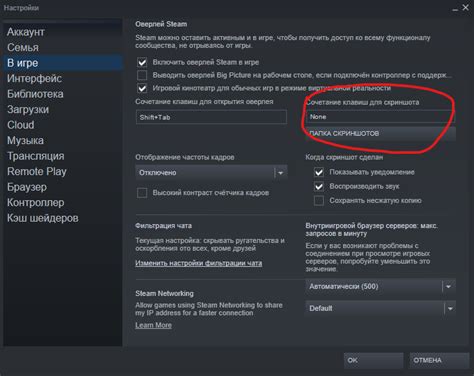The image size is (474, 376).
Task: Close the Настройки window
Action: point(465,7)
